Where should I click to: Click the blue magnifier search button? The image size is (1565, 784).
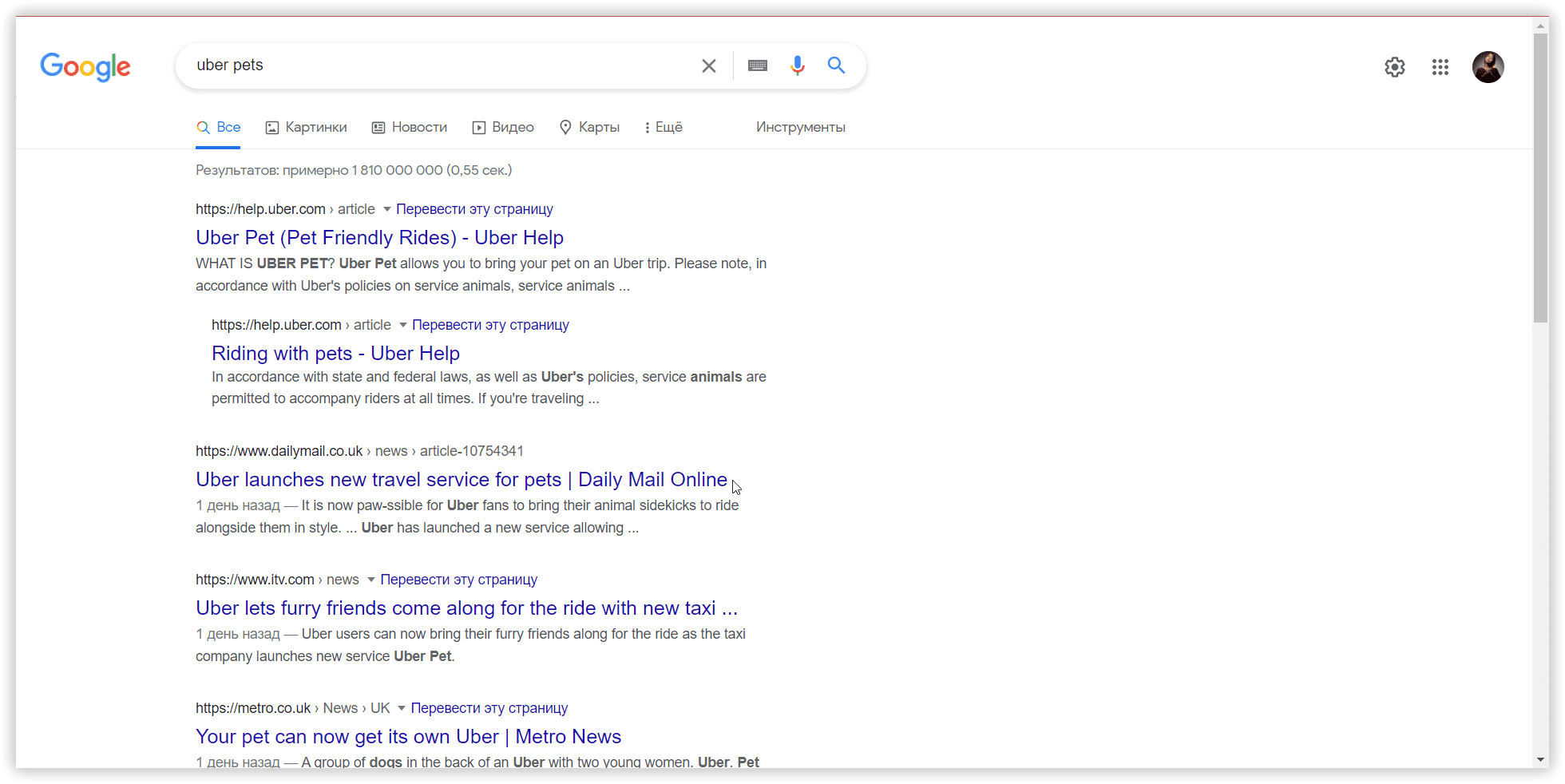tap(836, 65)
